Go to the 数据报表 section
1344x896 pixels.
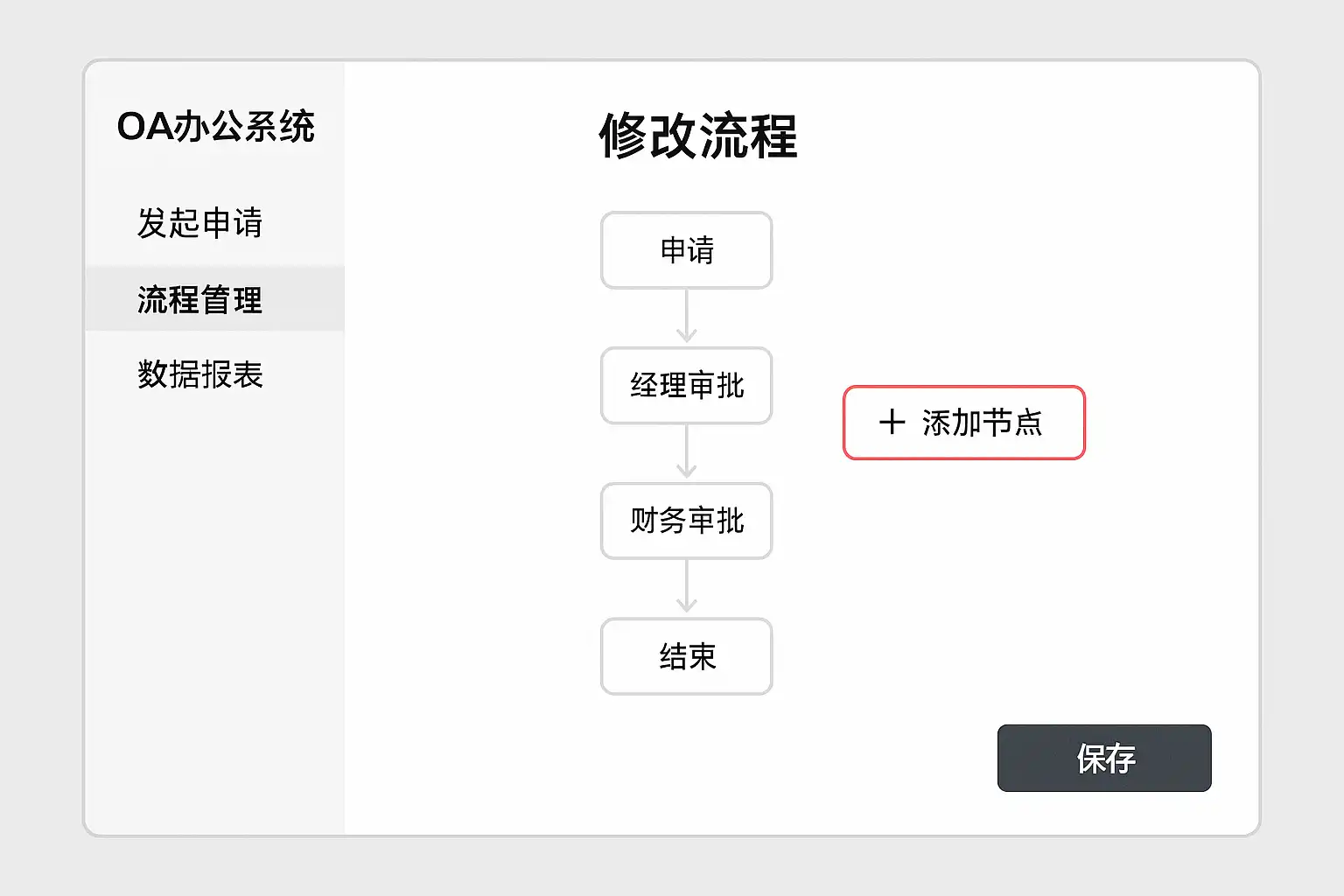200,374
